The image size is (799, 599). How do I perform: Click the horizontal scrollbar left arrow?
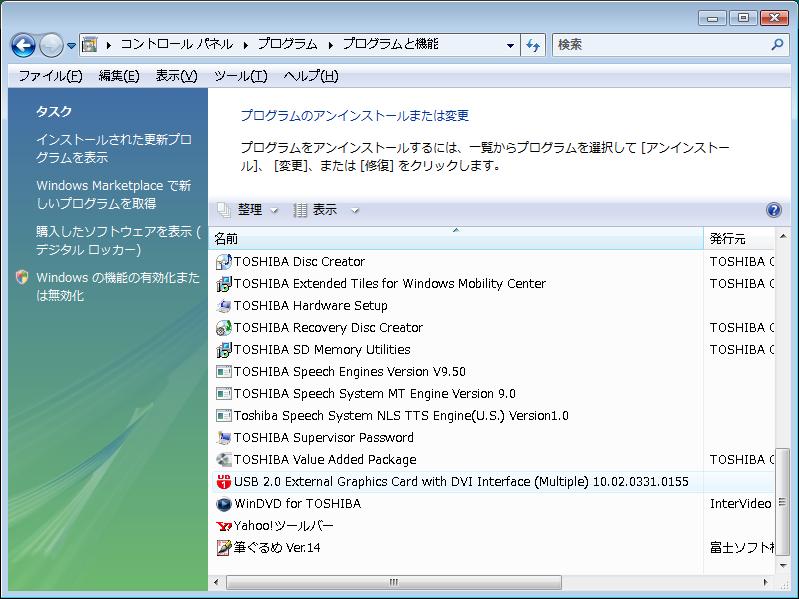(x=216, y=582)
